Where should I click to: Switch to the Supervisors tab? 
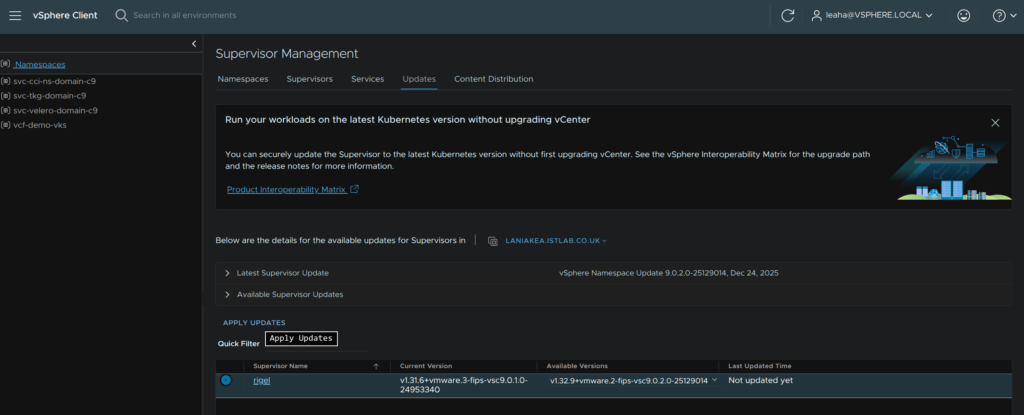coord(309,79)
